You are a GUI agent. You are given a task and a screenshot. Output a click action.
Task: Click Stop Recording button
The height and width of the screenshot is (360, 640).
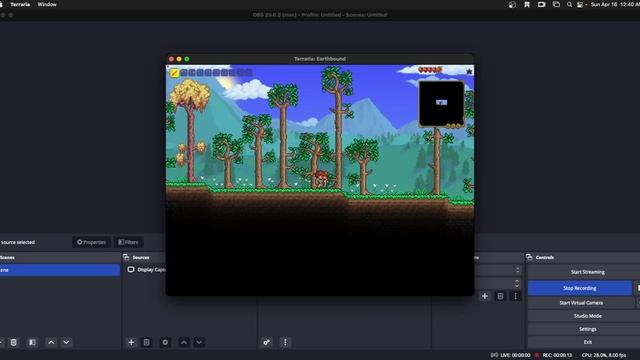[580, 288]
